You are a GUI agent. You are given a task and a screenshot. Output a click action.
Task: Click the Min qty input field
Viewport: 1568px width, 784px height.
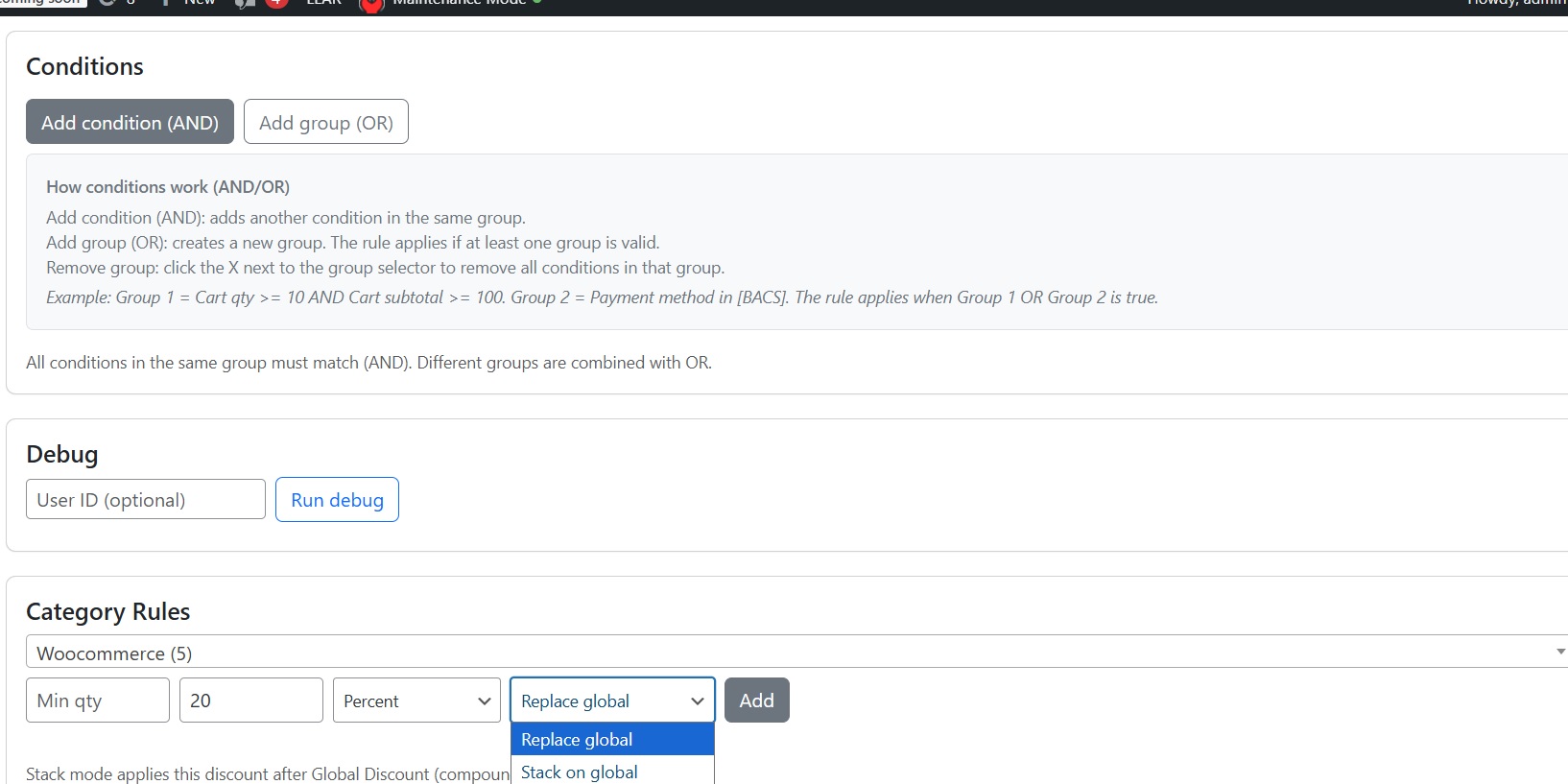[x=98, y=700]
